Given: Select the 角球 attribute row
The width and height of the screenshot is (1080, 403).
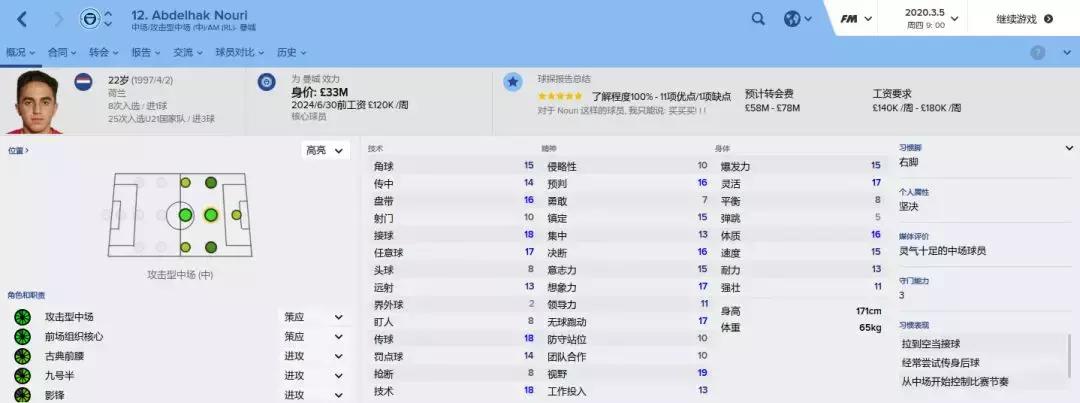Looking at the screenshot, I should click(453, 165).
